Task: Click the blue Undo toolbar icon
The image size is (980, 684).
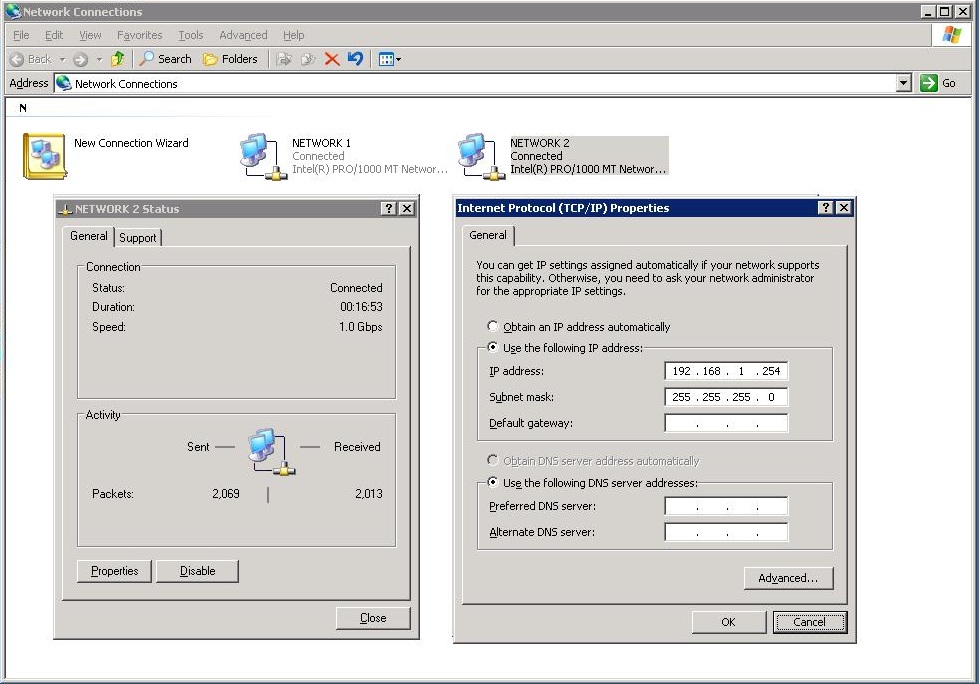Action: pyautogui.click(x=355, y=59)
